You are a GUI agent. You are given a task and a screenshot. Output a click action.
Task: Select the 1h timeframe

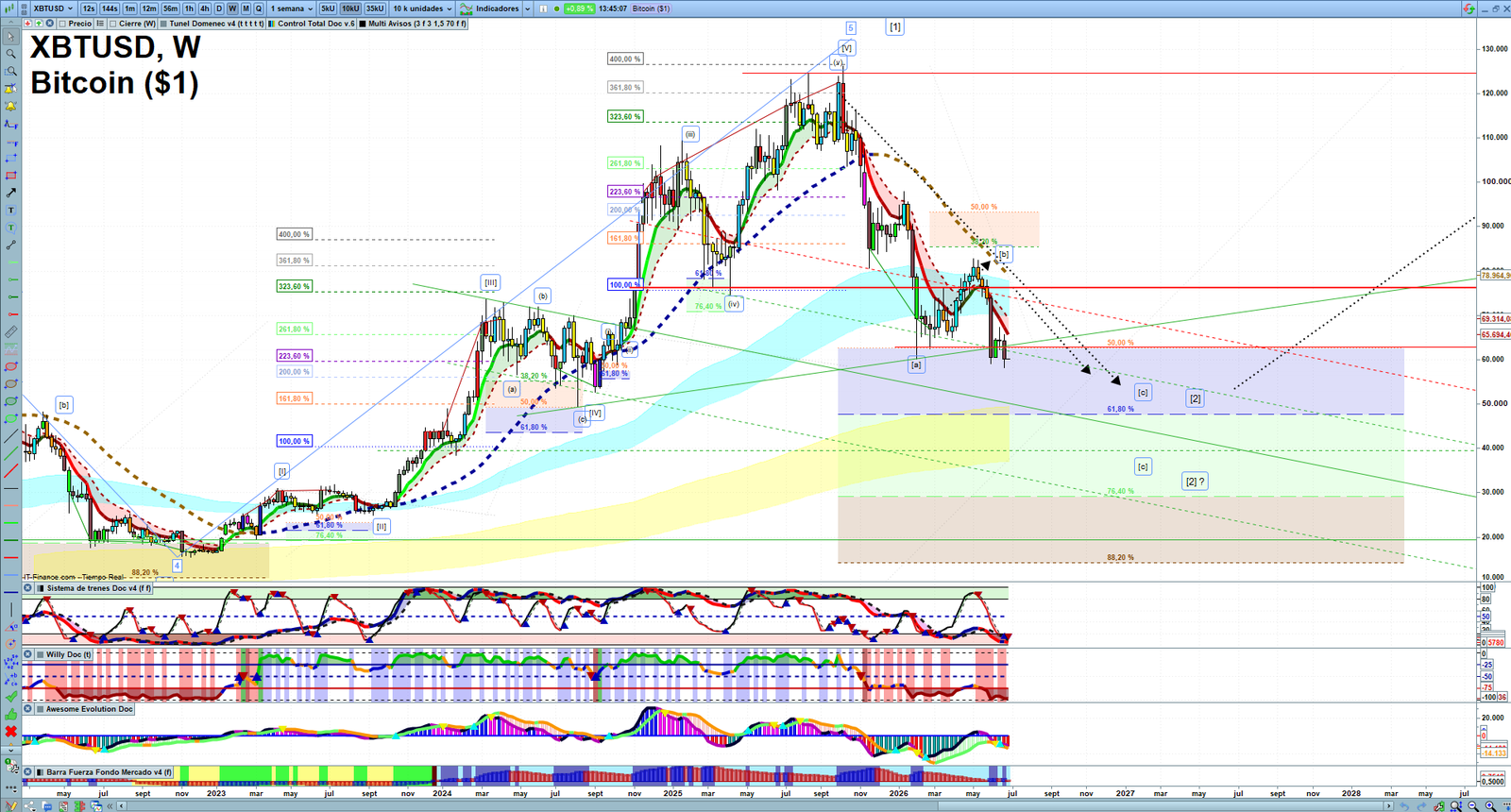(x=189, y=8)
